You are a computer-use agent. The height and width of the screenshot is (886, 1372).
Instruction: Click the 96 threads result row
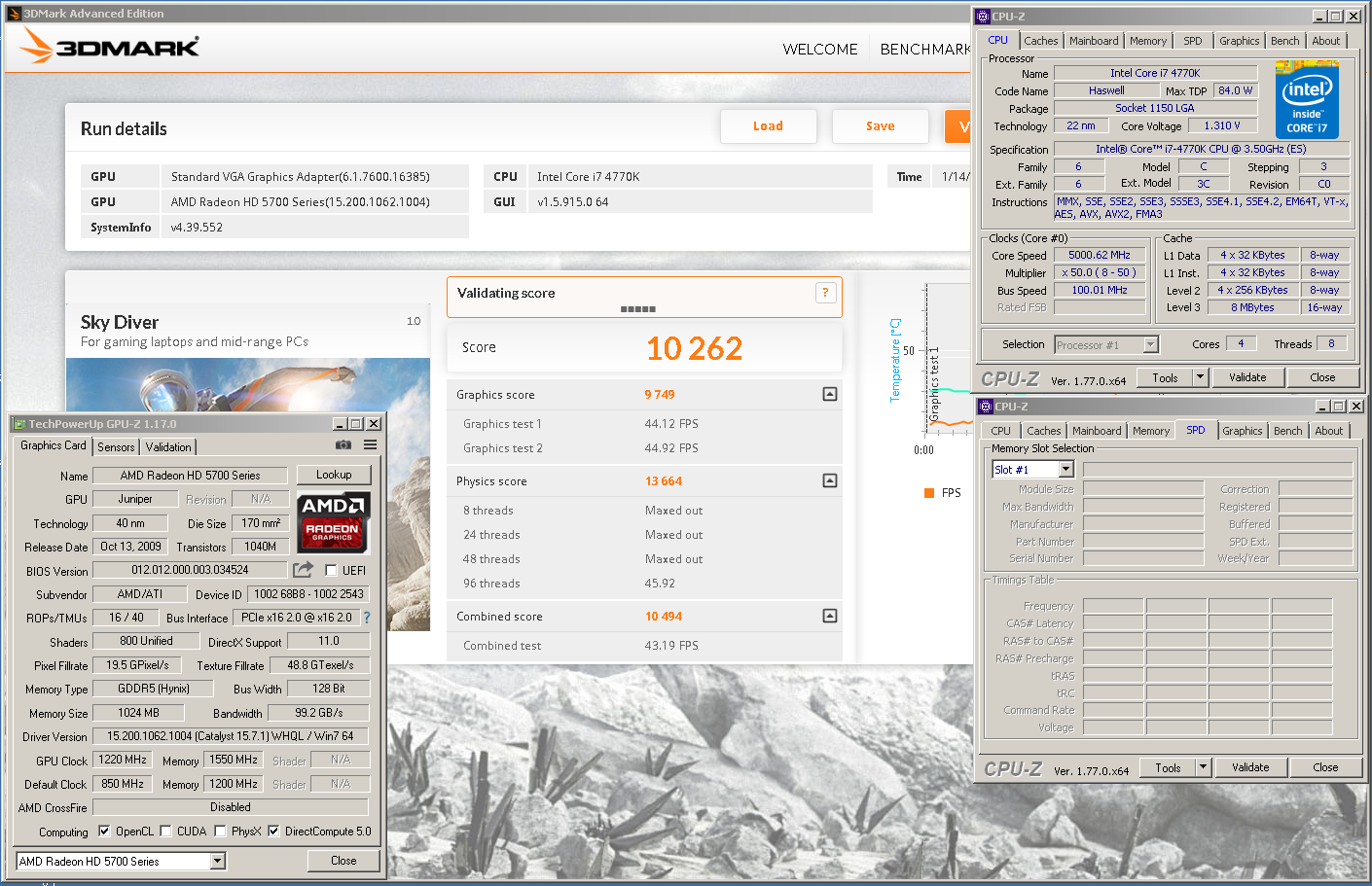pyautogui.click(x=645, y=584)
